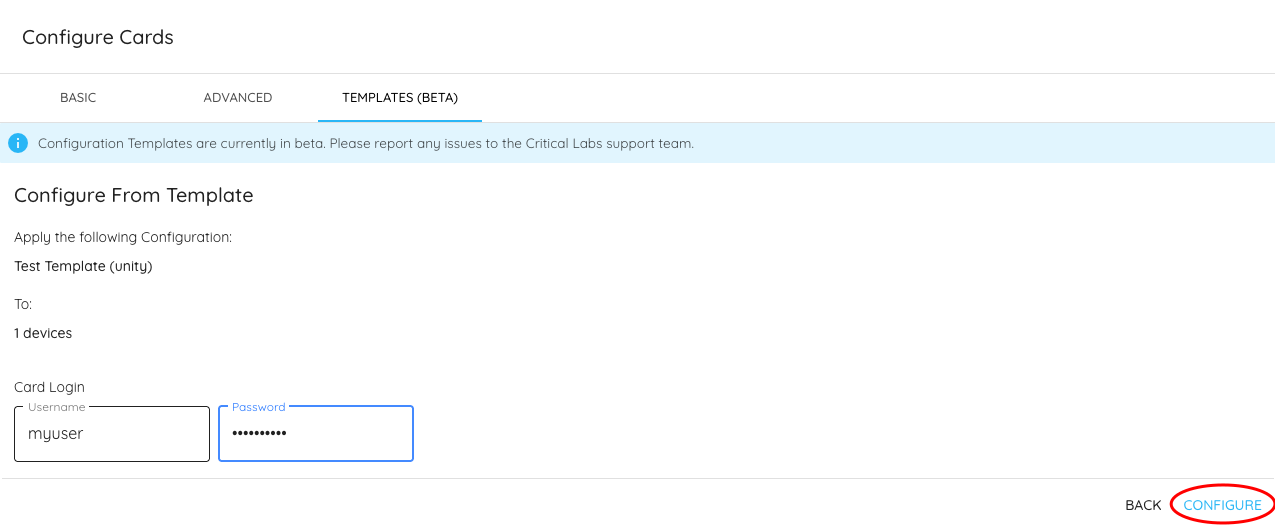Click the "Card Login" label
Viewport: 1275px width, 527px height.
pos(49,387)
